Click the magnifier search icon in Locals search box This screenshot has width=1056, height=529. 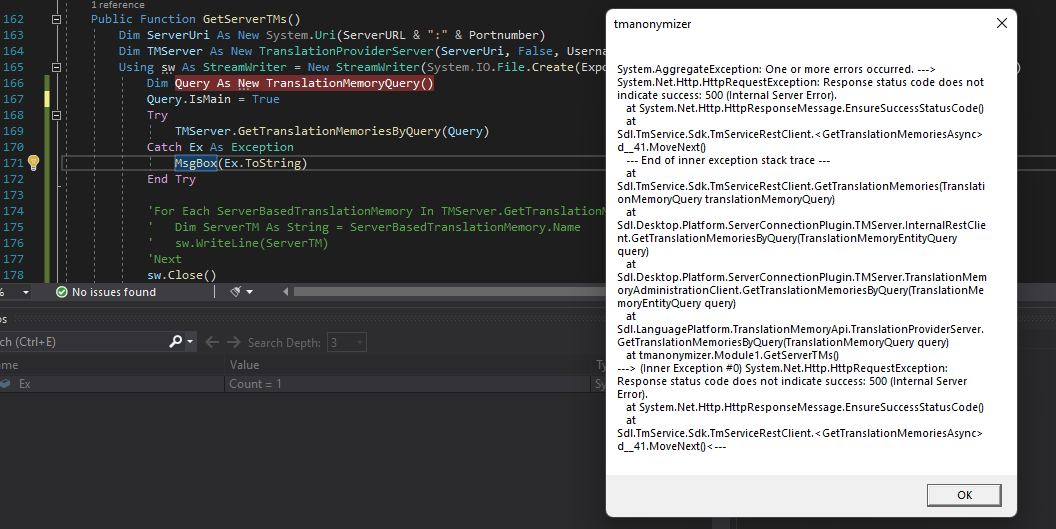click(175, 342)
